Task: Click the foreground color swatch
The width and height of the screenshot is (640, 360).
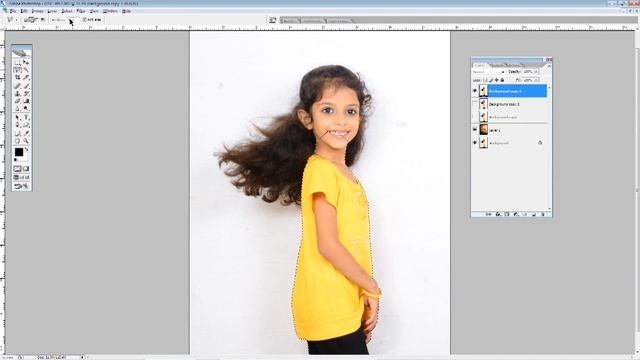Action: (19, 151)
